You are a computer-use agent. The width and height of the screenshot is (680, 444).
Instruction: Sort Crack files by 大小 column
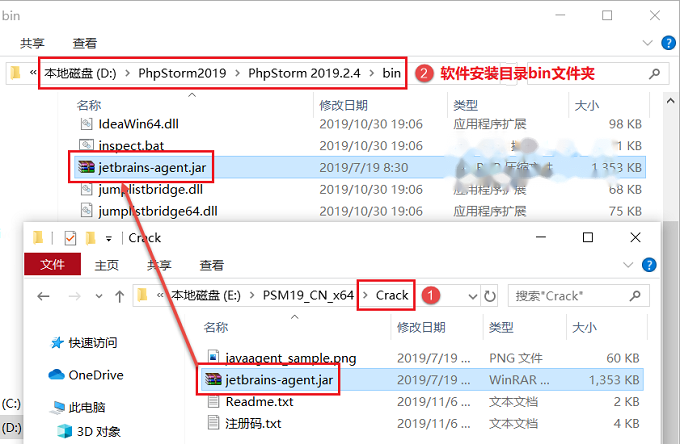(x=585, y=327)
